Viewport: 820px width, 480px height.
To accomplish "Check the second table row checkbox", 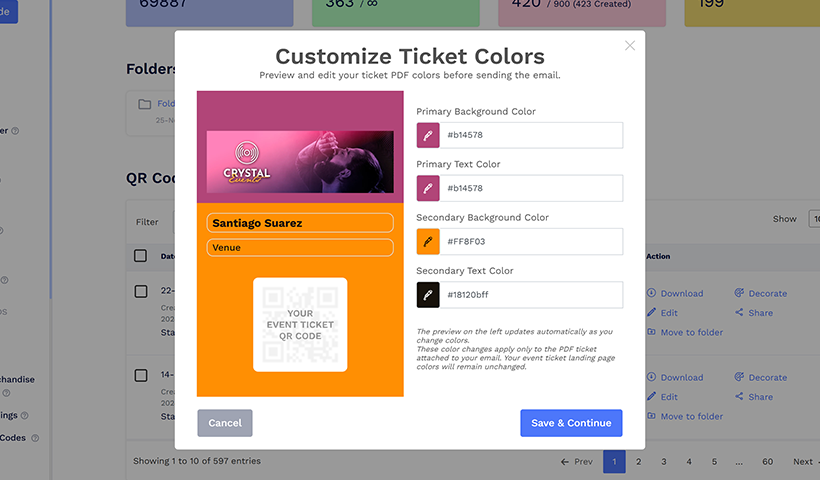I will (141, 376).
